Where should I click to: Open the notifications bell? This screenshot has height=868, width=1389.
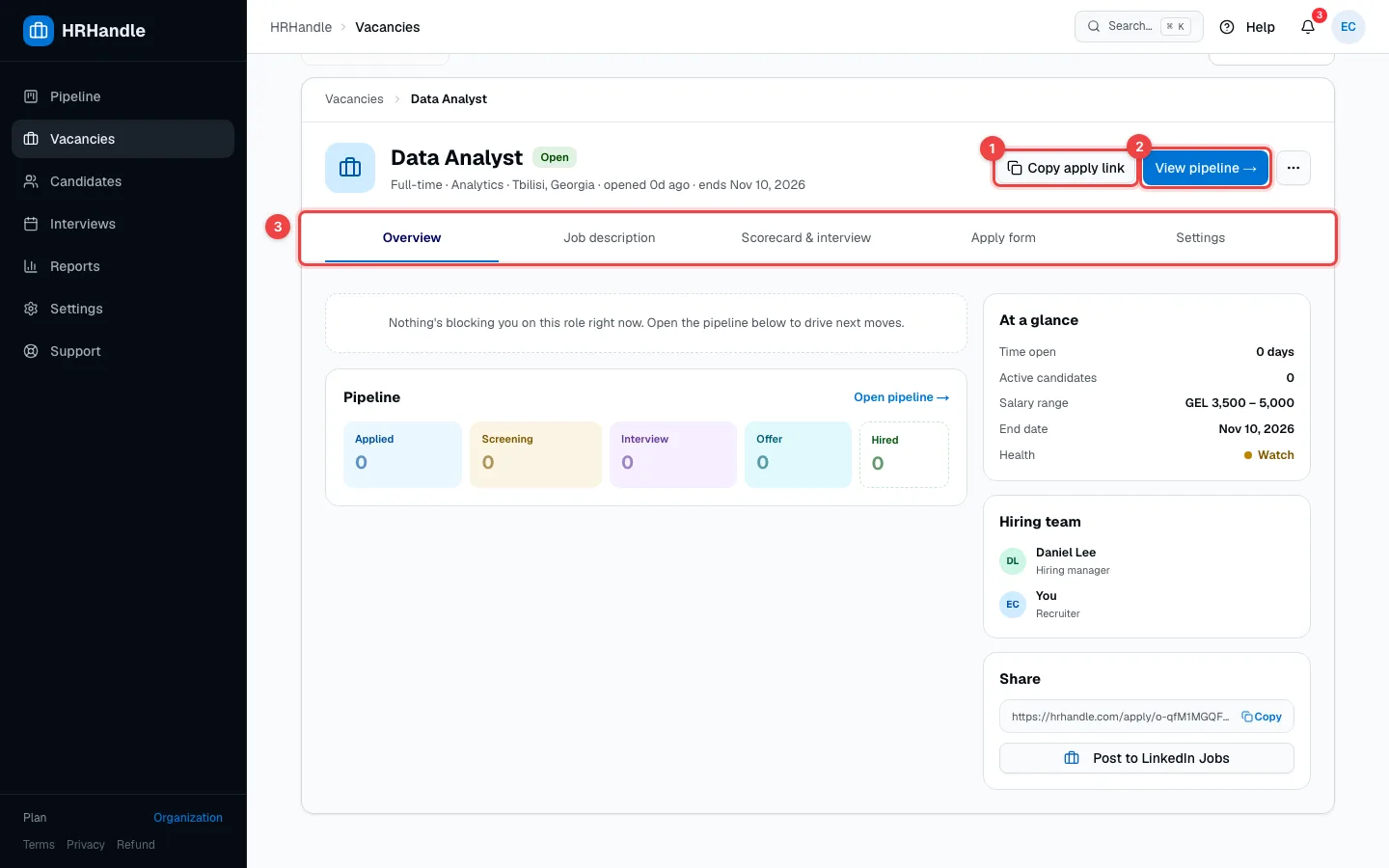tap(1308, 27)
